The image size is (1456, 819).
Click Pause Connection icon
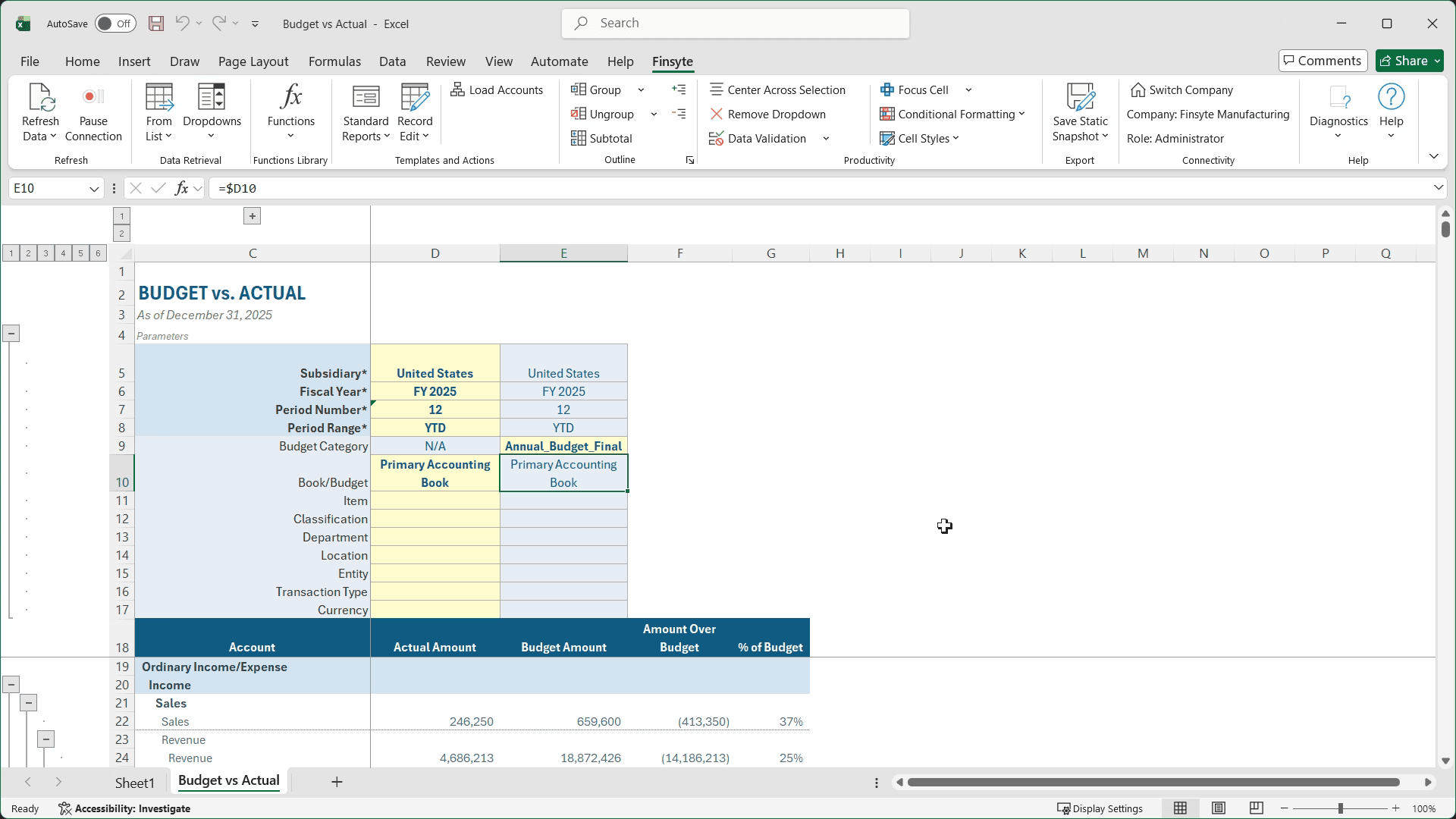point(93,96)
